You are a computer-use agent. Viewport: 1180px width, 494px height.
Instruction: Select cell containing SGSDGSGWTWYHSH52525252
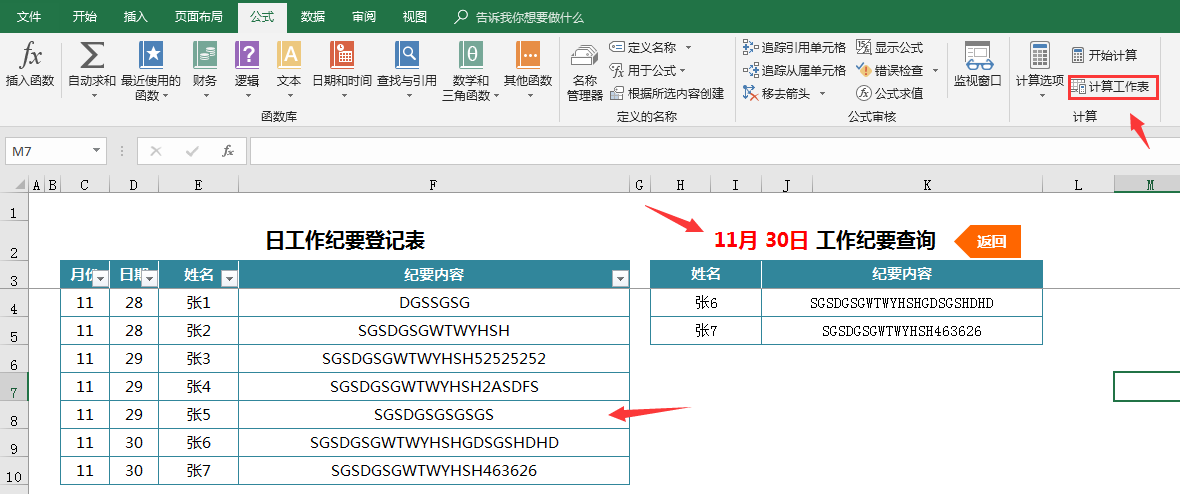(x=433, y=358)
